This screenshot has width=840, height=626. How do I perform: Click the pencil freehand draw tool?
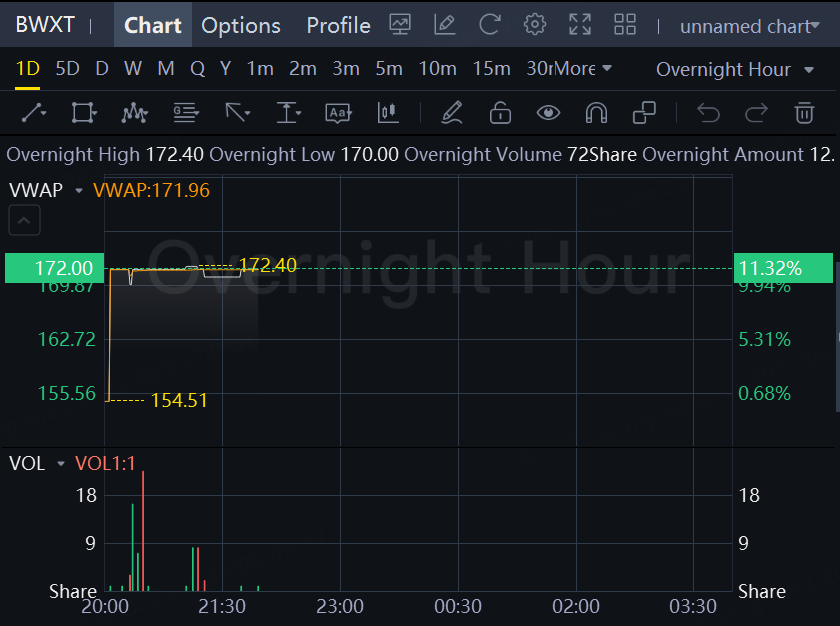(452, 113)
